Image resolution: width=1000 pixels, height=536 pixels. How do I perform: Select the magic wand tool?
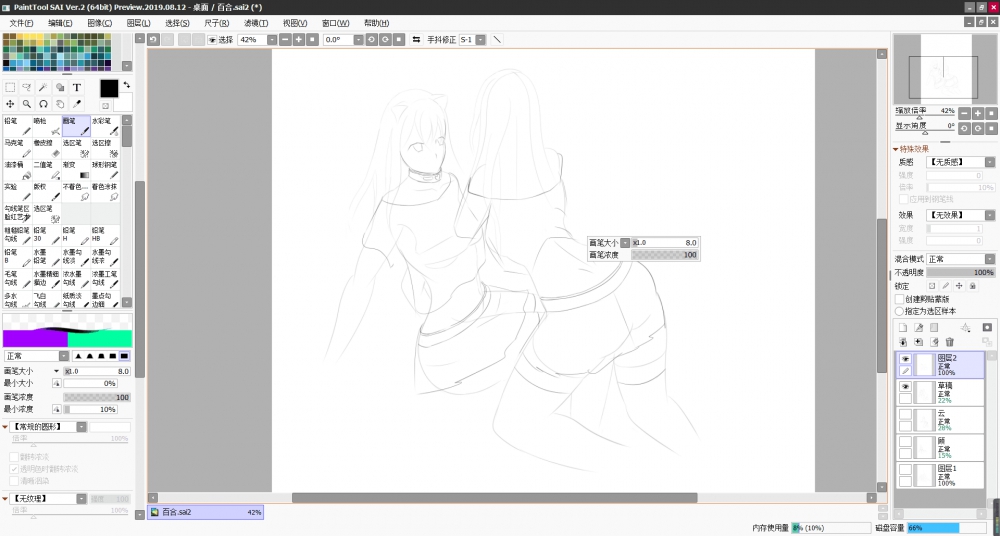pyautogui.click(x=43, y=87)
